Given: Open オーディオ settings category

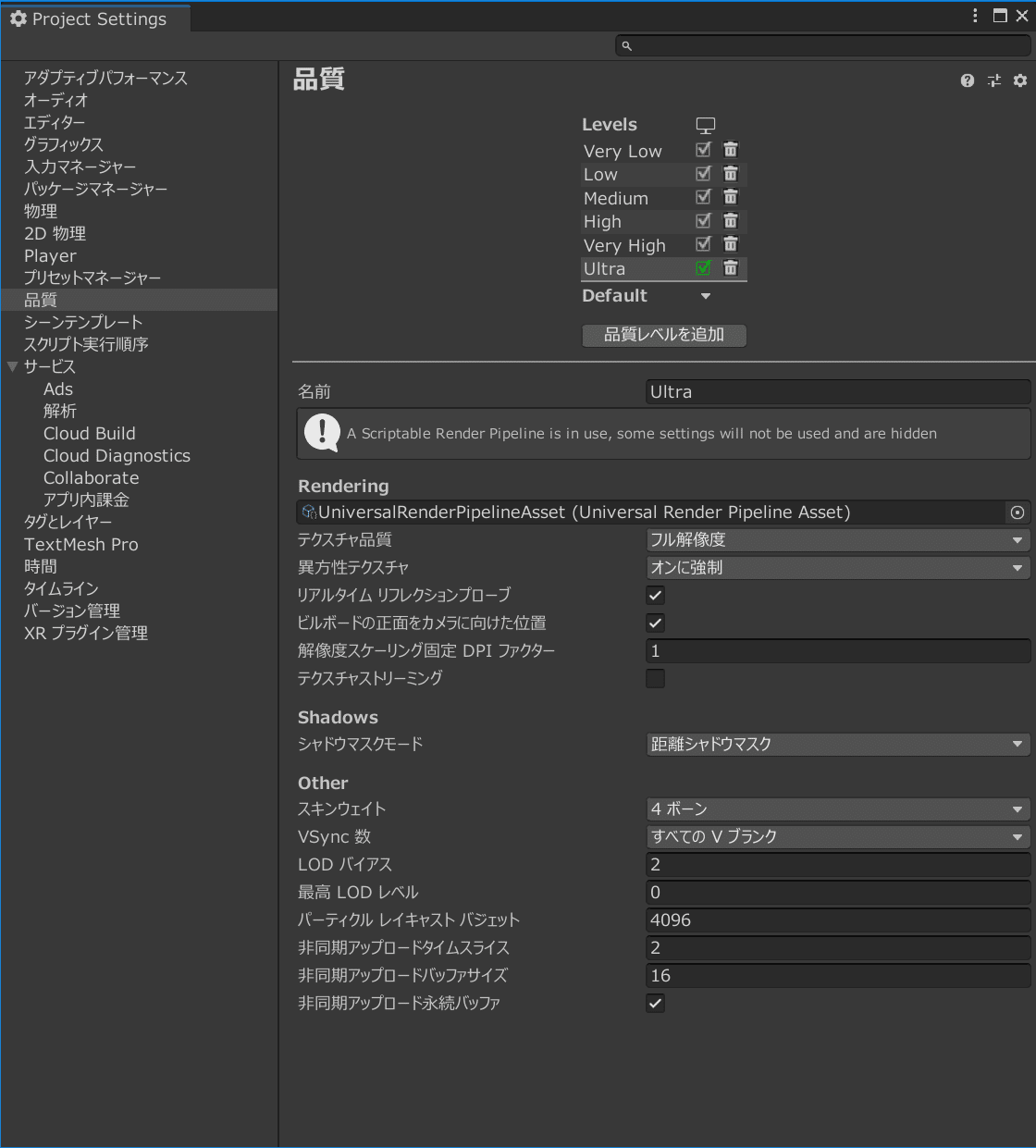Looking at the screenshot, I should (x=55, y=100).
